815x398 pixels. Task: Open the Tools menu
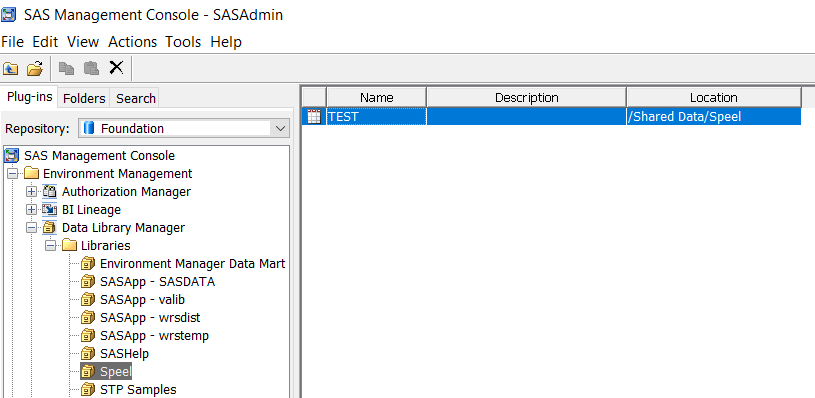183,42
